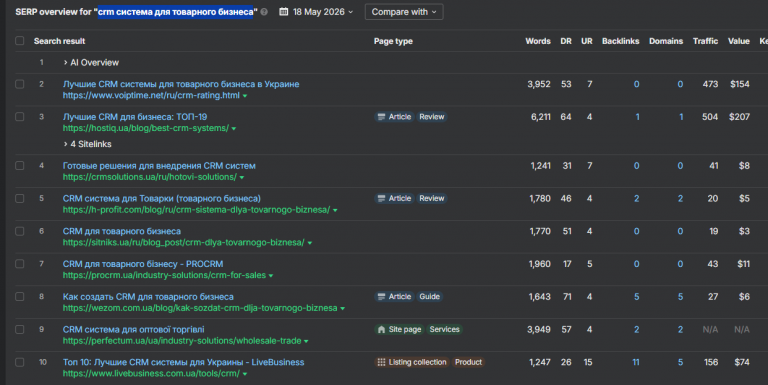The width and height of the screenshot is (768, 385).
Task: Open 'Готовые решения для внедрения CRM систем' link
Action: 159,166
